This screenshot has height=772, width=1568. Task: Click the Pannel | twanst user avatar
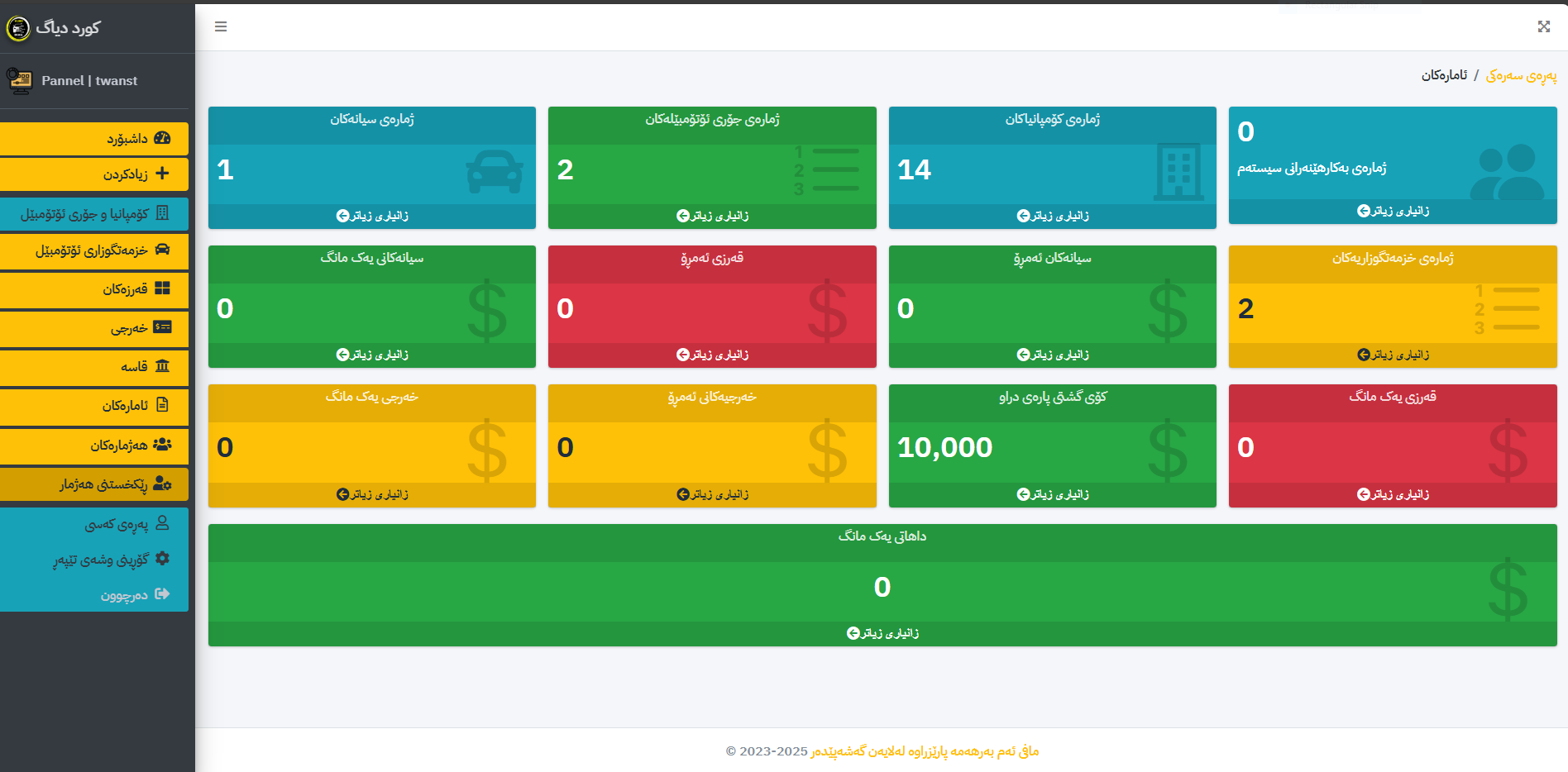click(19, 80)
